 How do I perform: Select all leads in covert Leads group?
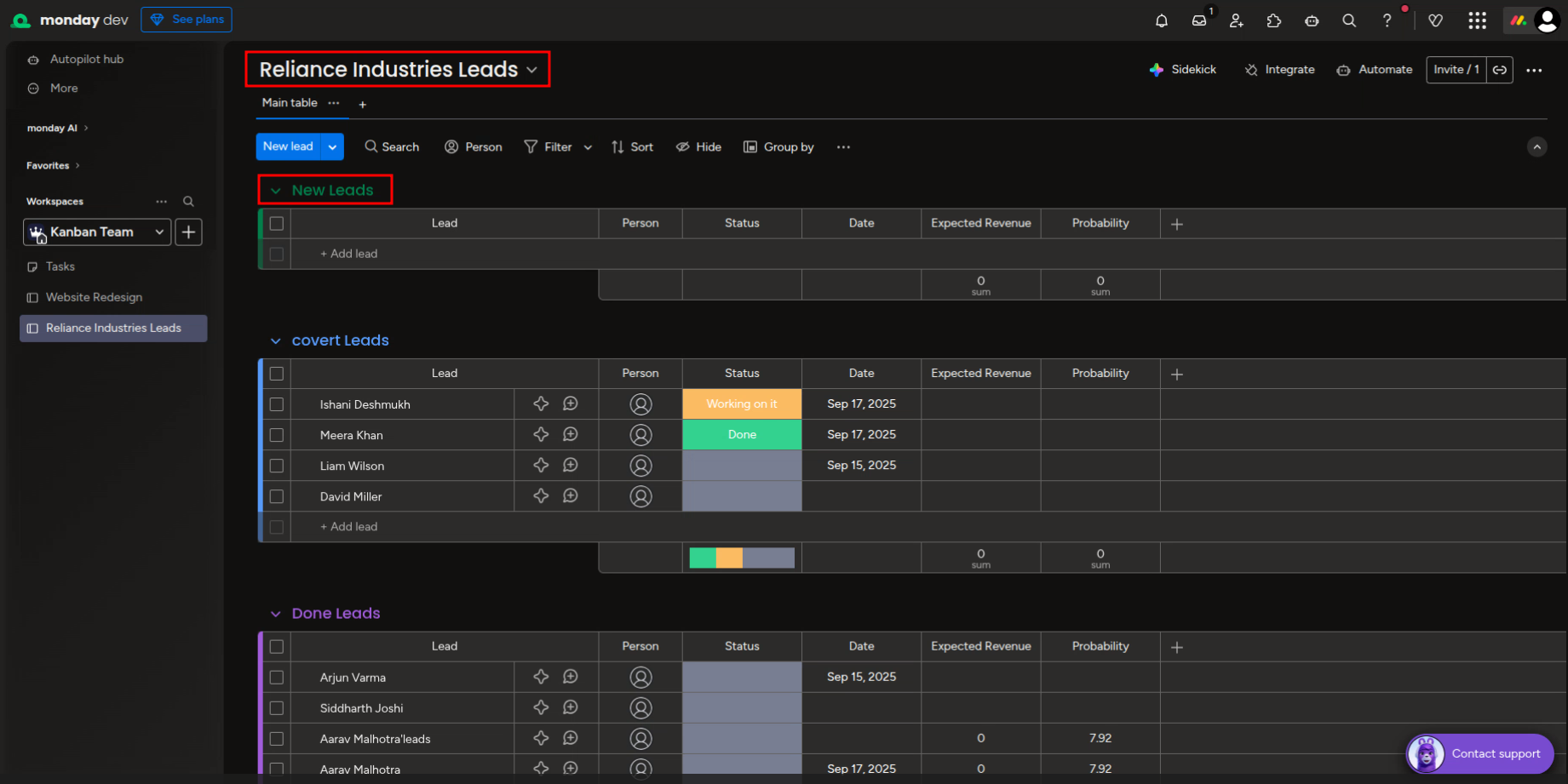pyautogui.click(x=277, y=374)
